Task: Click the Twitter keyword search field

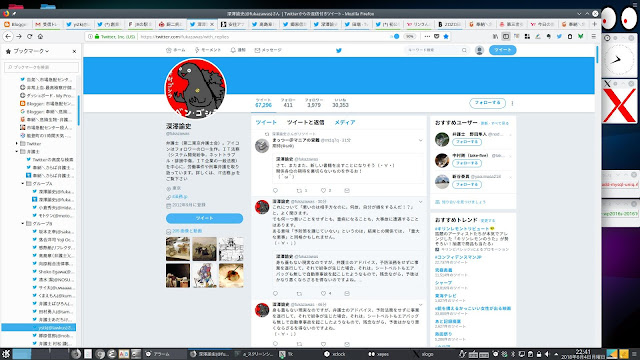Action: [433, 50]
